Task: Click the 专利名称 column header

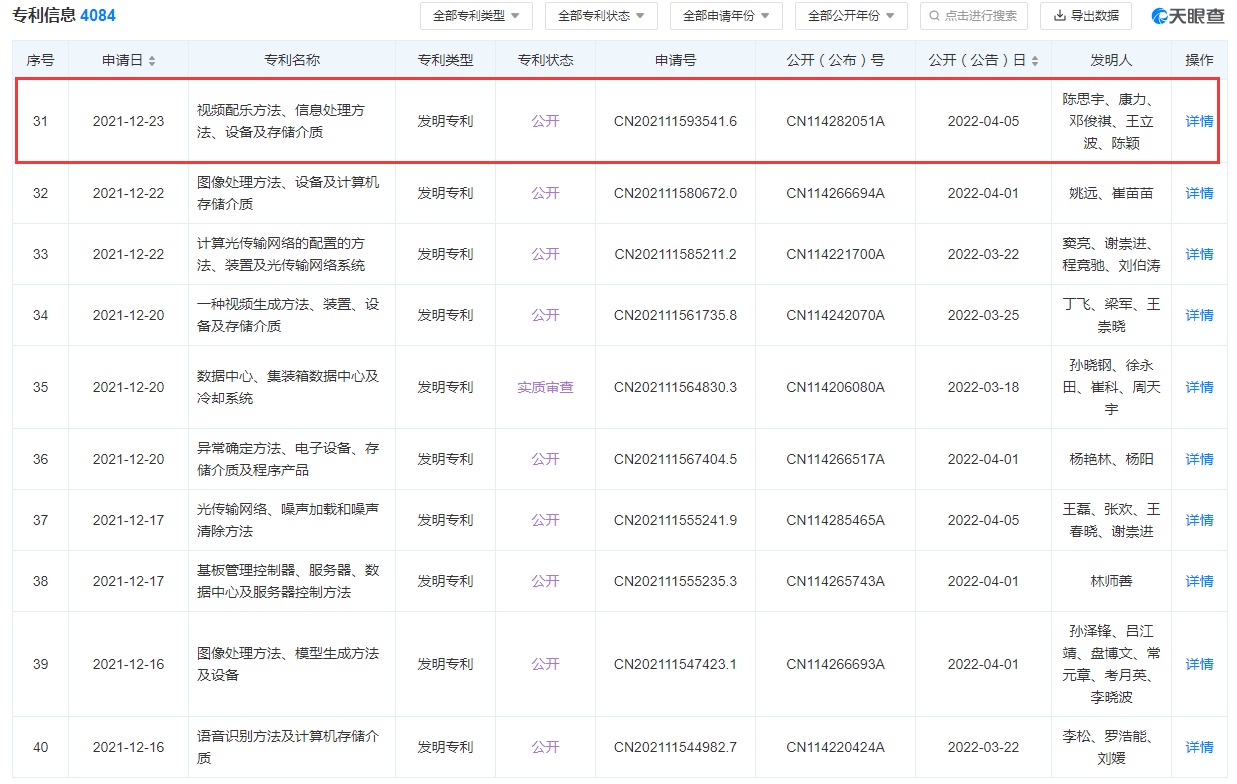Action: tap(291, 60)
